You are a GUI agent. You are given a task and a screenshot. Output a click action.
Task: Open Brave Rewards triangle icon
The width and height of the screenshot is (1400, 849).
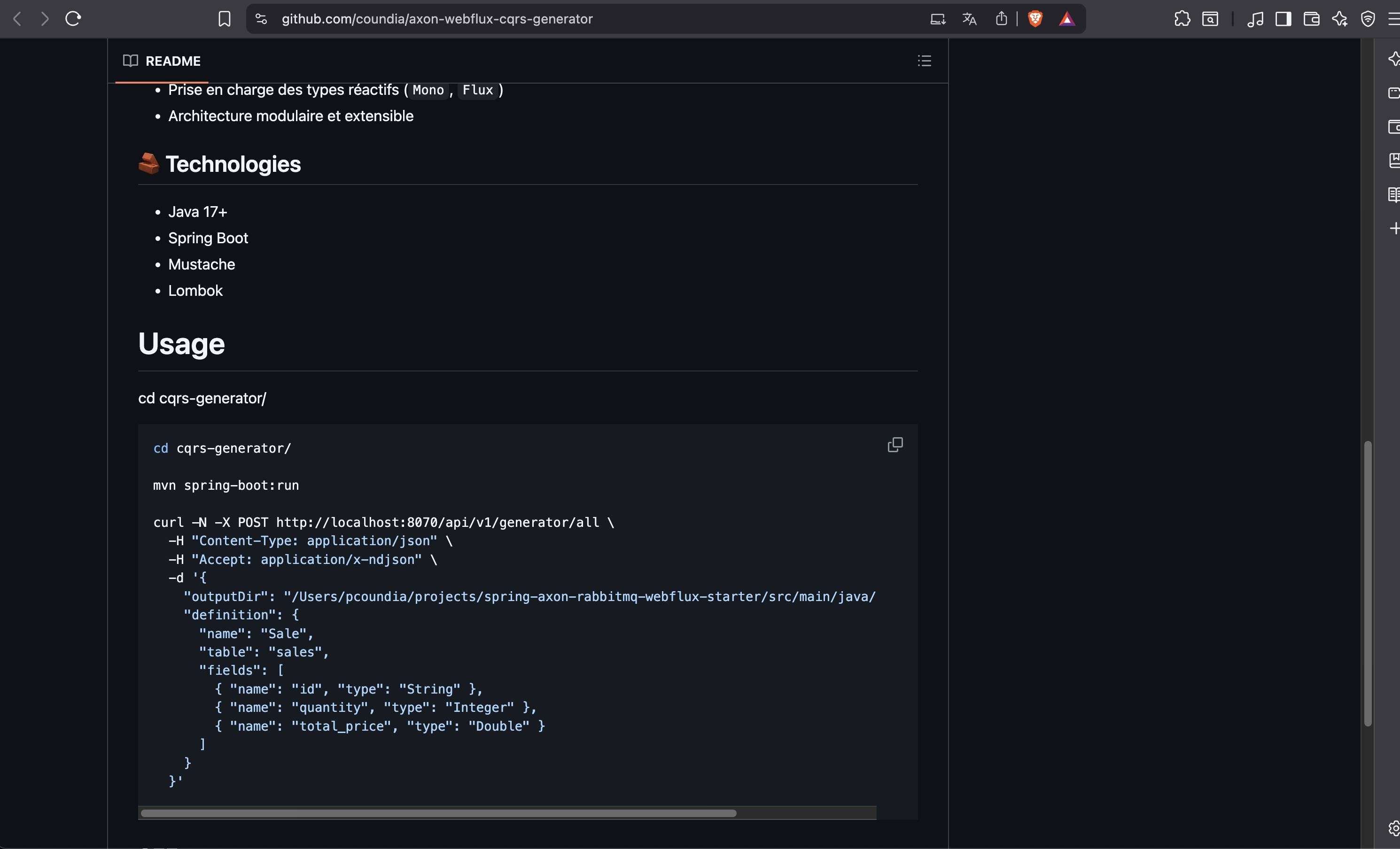click(1066, 19)
